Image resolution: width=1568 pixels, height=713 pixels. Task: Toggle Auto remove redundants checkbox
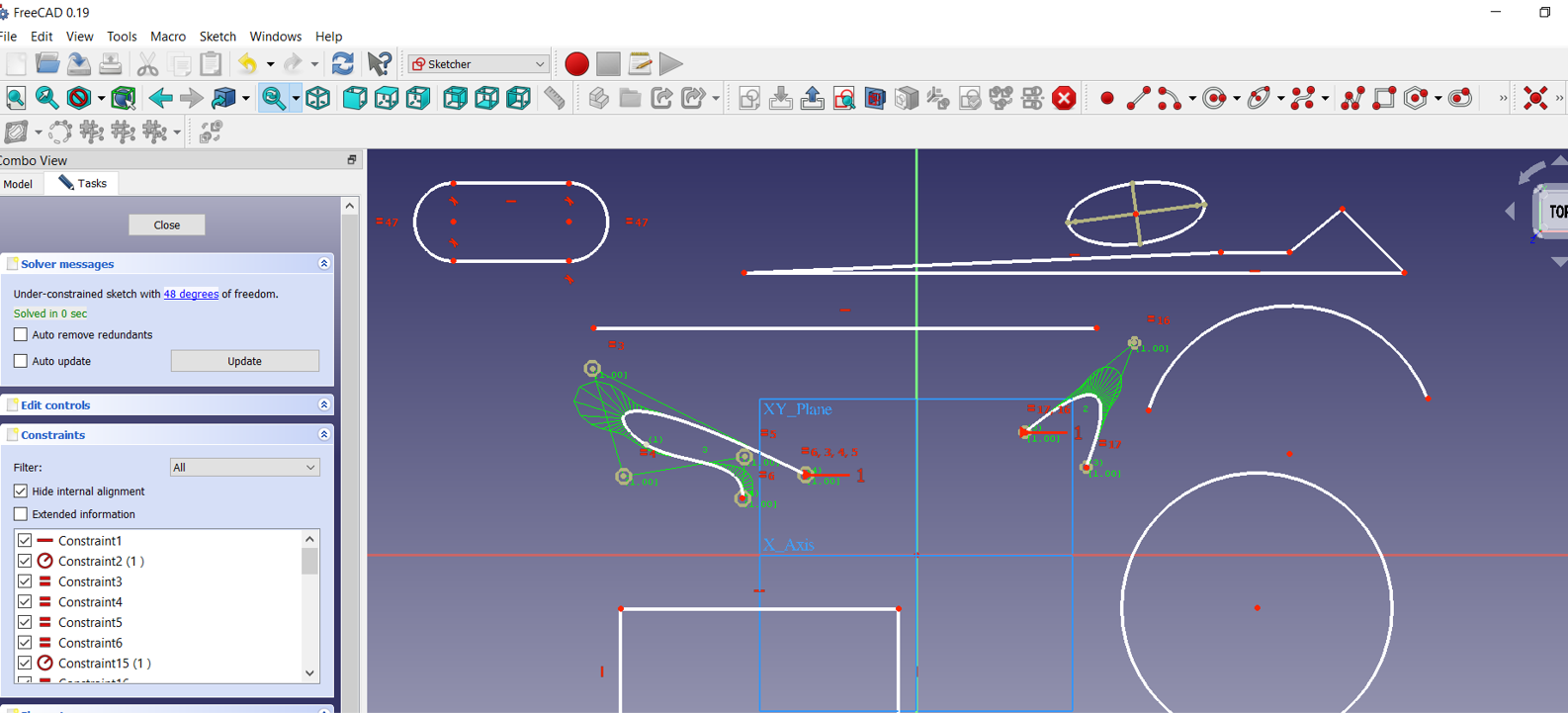pos(21,335)
